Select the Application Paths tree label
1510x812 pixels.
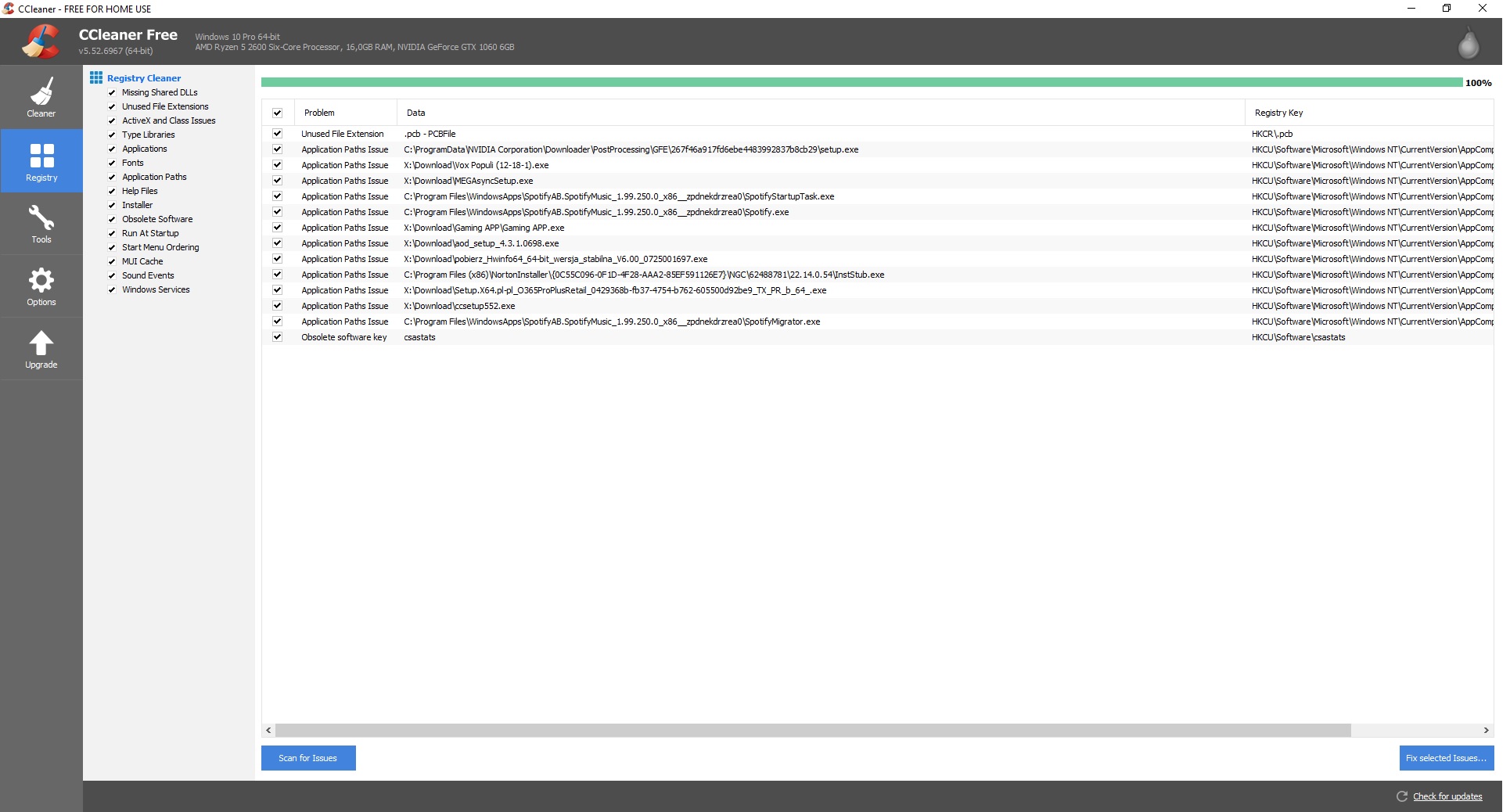[x=154, y=177]
